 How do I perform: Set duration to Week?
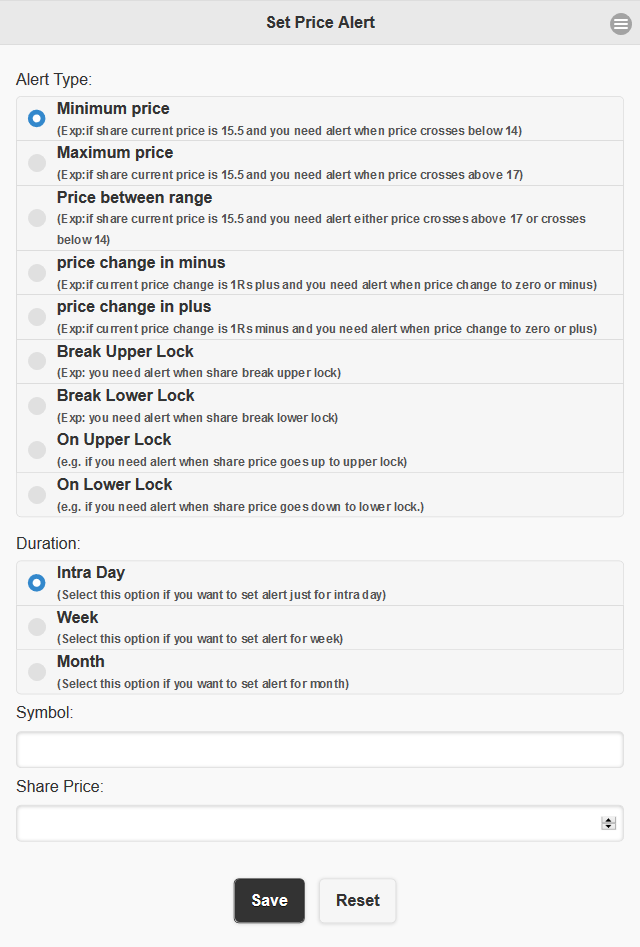click(x=320, y=628)
